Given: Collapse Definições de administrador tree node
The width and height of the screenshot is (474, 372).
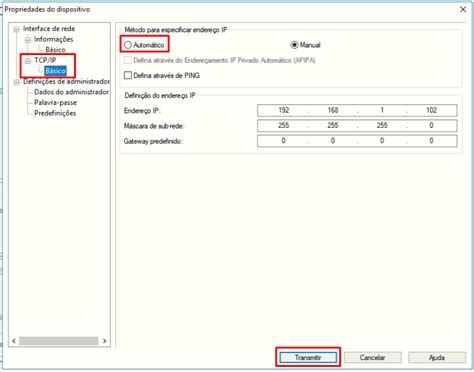Looking at the screenshot, I should (x=16, y=82).
